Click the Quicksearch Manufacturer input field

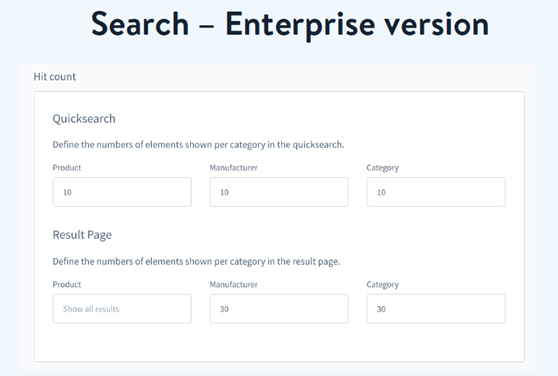(279, 192)
